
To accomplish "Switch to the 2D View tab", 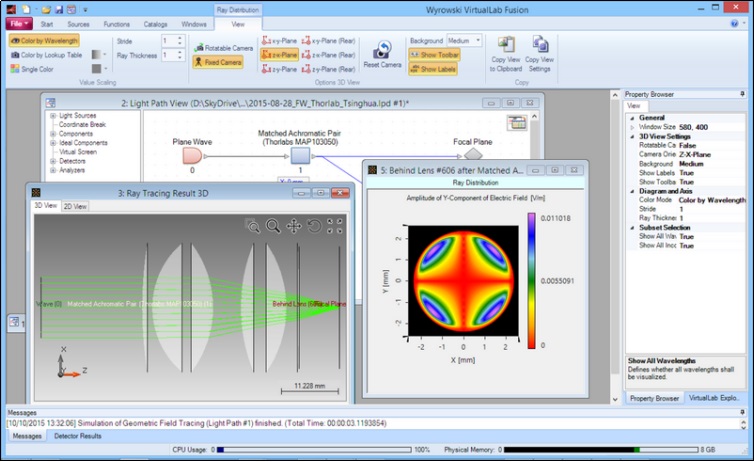I will (74, 206).
